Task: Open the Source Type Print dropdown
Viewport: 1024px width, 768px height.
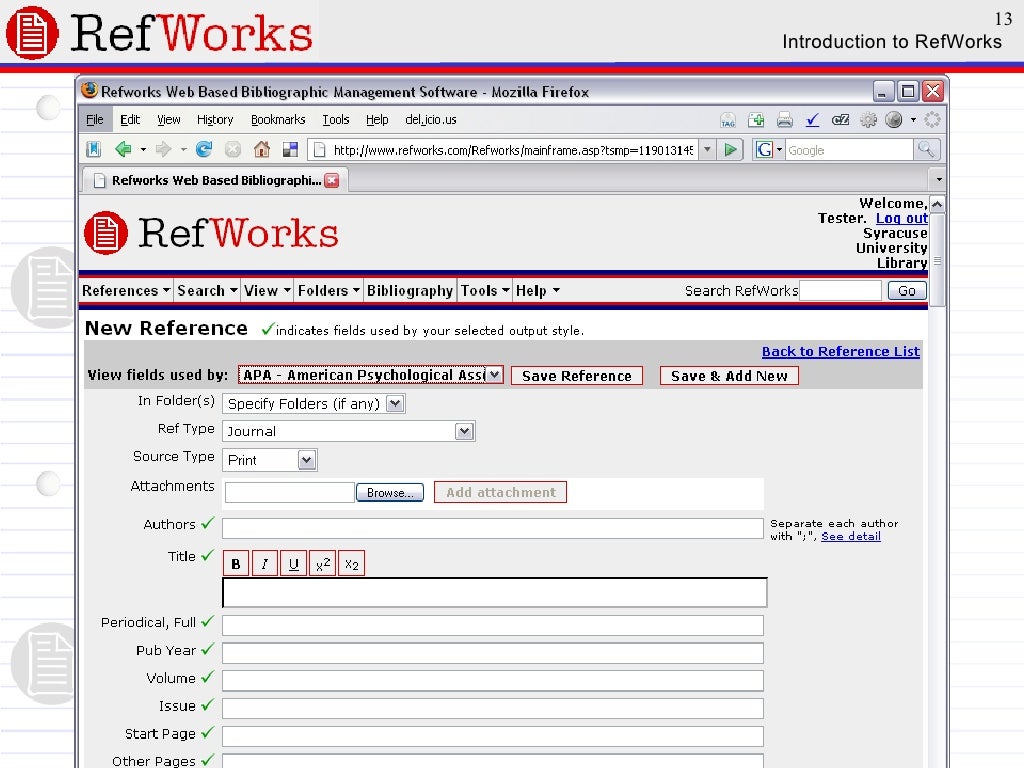Action: coord(270,460)
